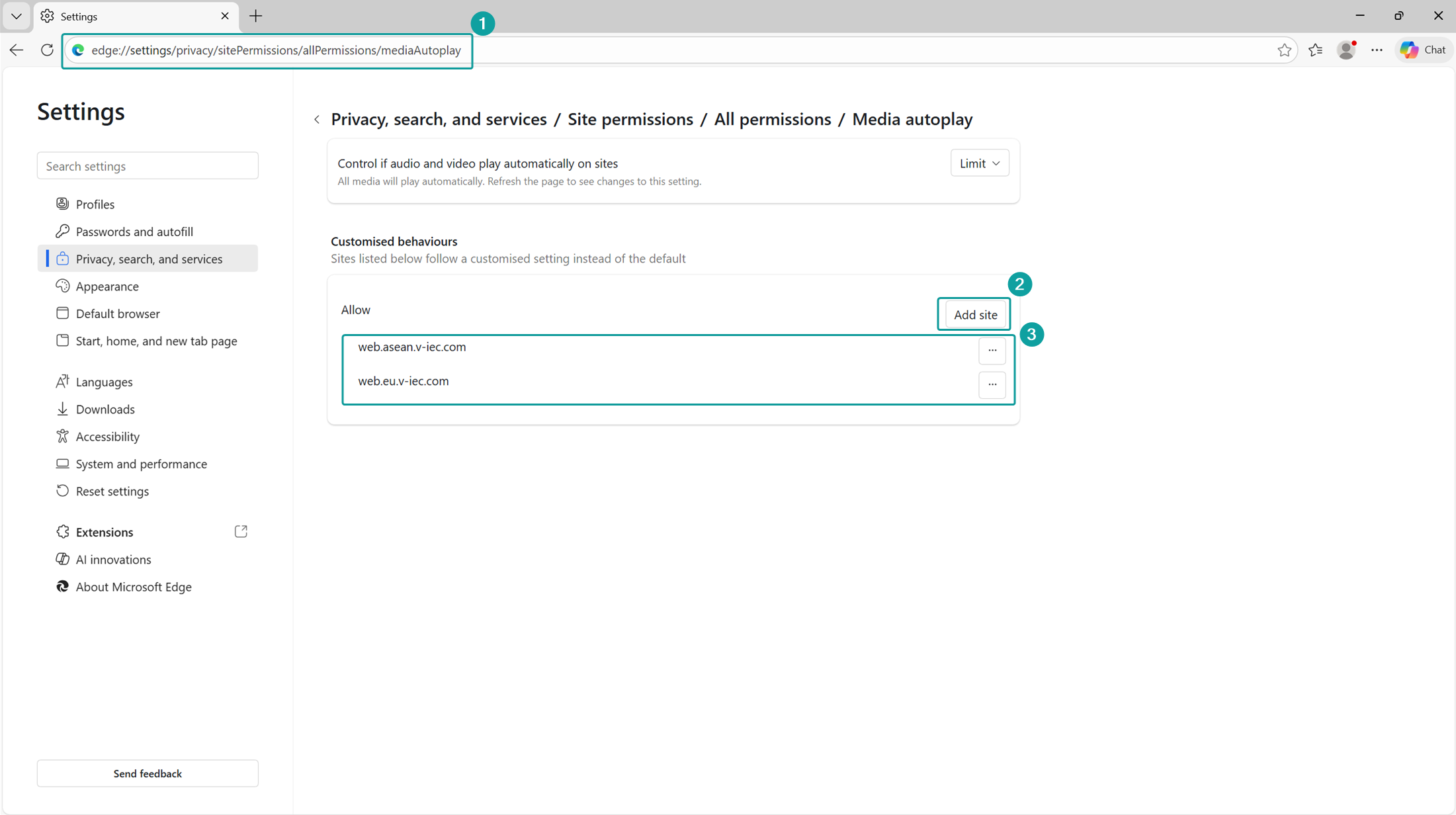Open Downloads settings section

point(105,409)
